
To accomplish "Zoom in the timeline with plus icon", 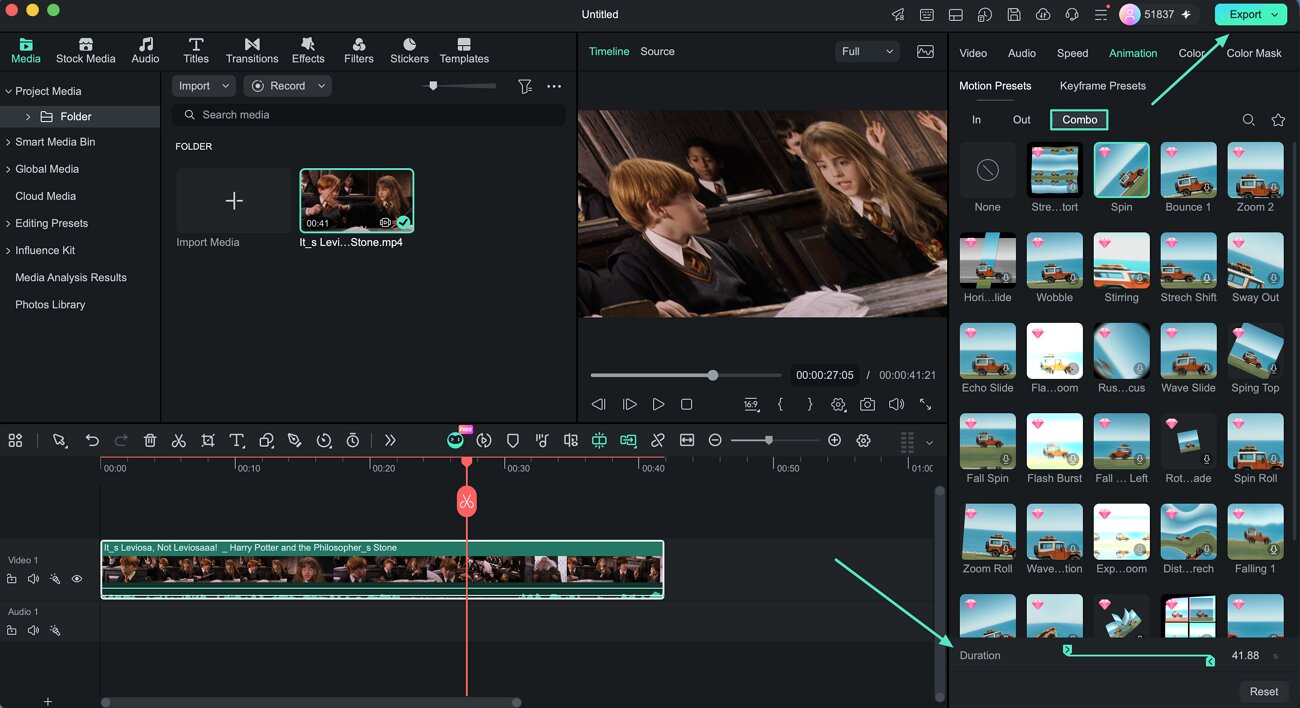I will tap(835, 440).
